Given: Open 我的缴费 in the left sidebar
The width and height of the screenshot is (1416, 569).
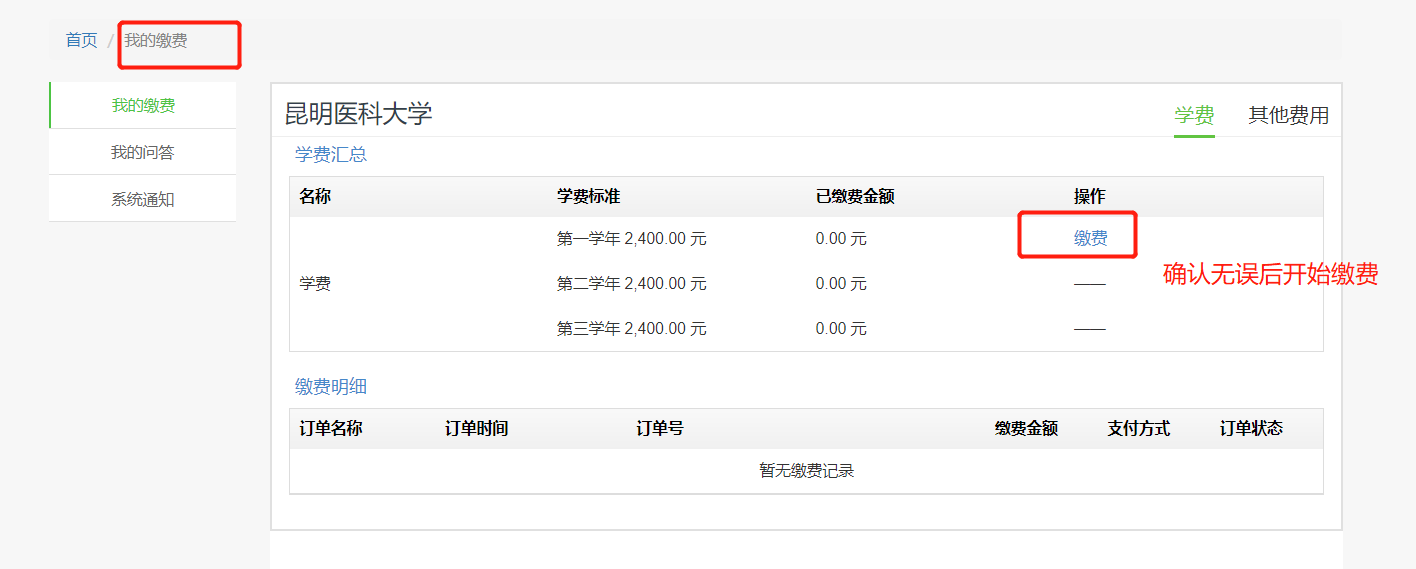Looking at the screenshot, I should point(143,106).
